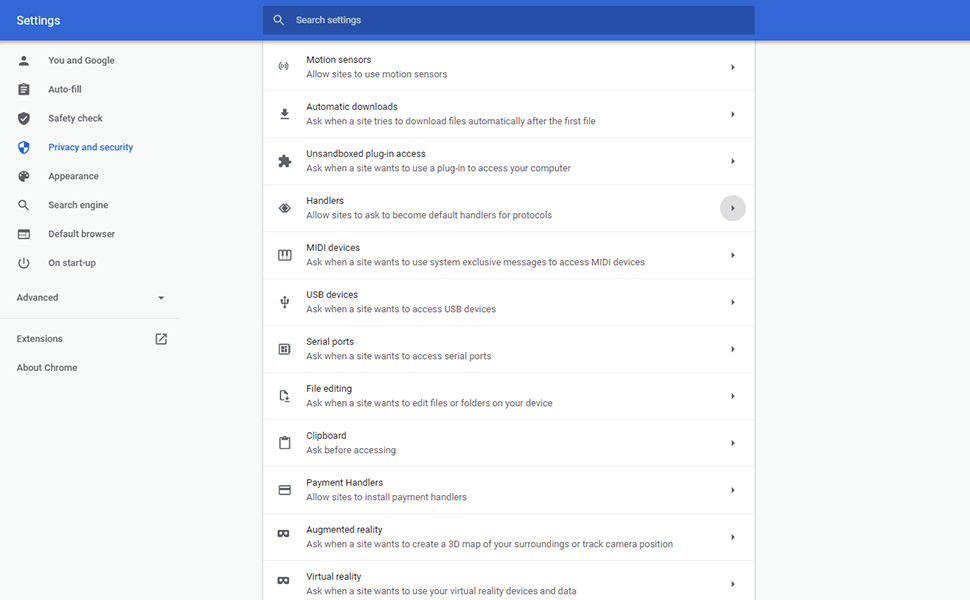Open File editing settings via its arrow

click(732, 396)
